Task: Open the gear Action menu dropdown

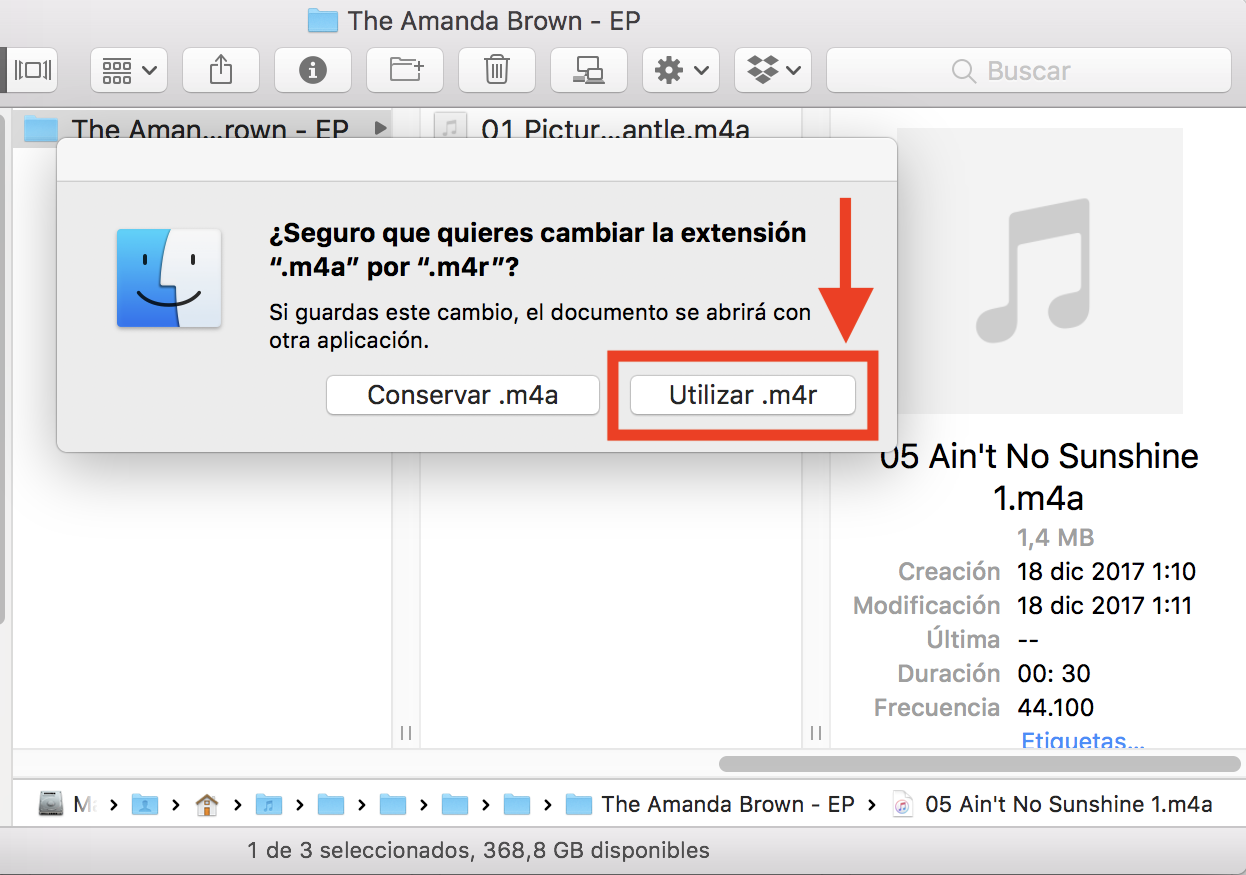Action: [x=680, y=70]
